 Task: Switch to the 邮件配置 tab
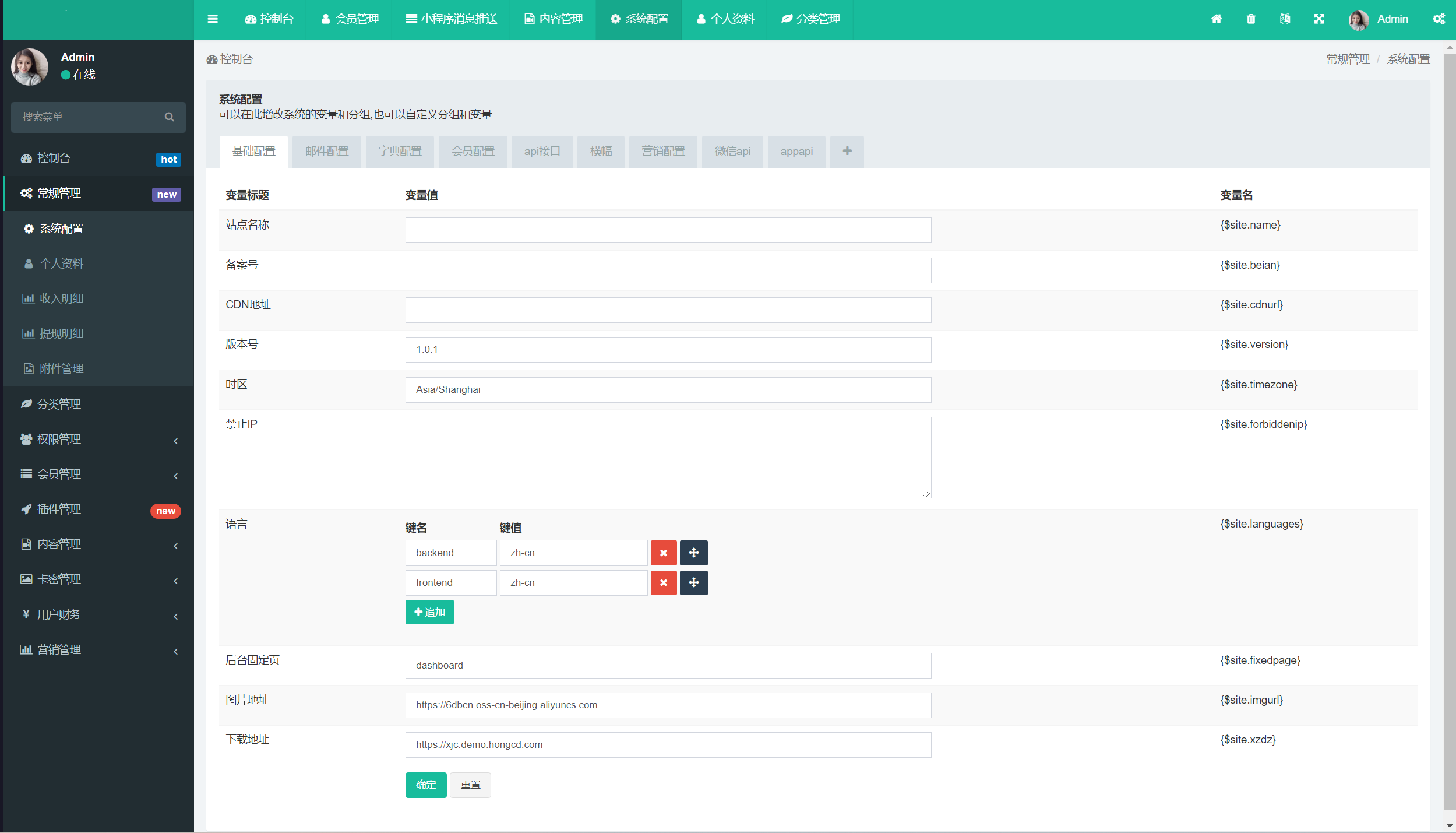pyautogui.click(x=327, y=152)
